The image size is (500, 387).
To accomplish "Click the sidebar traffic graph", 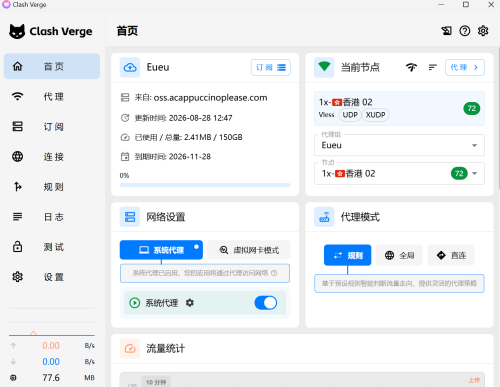I will tap(52, 322).
